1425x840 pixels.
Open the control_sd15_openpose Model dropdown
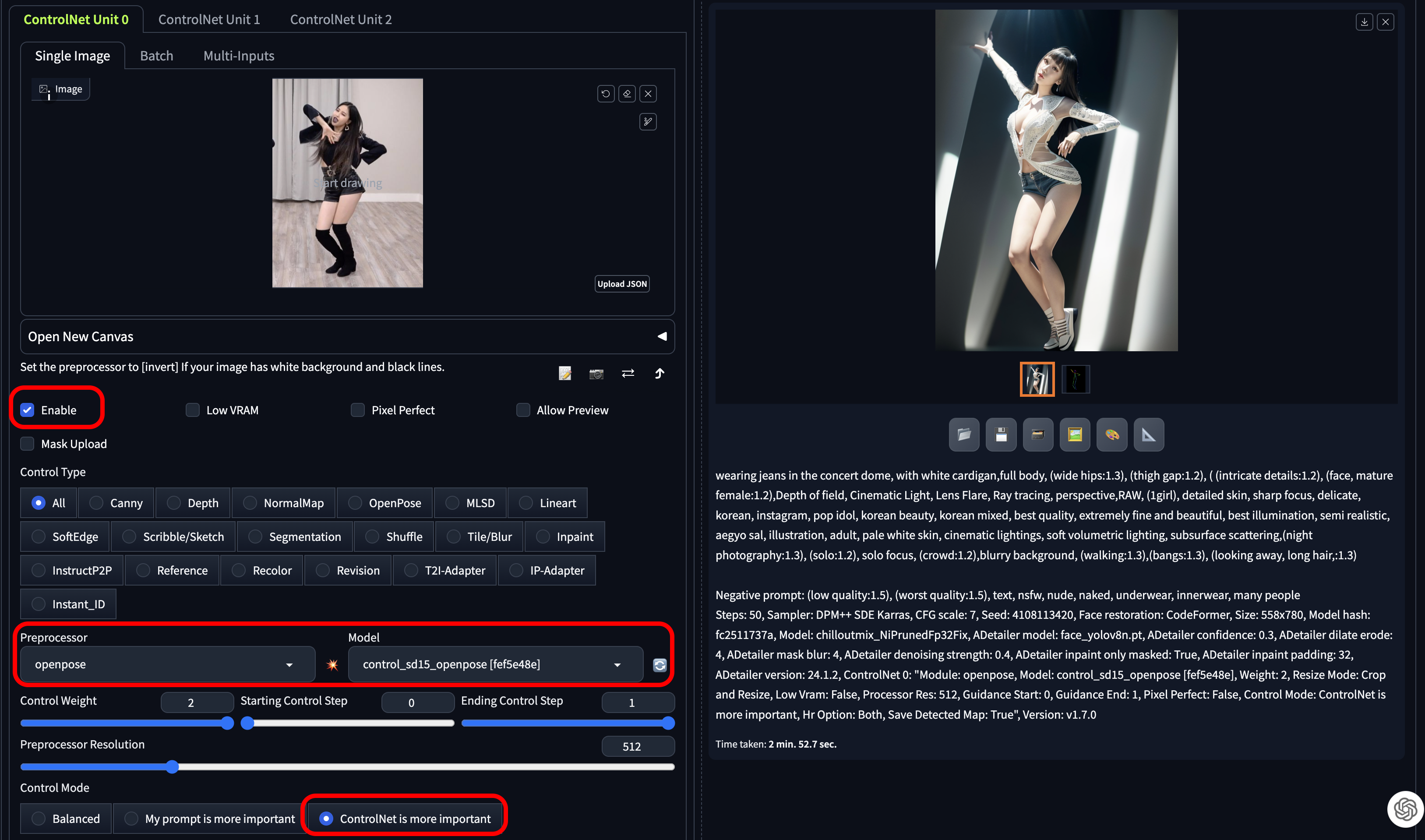point(495,664)
